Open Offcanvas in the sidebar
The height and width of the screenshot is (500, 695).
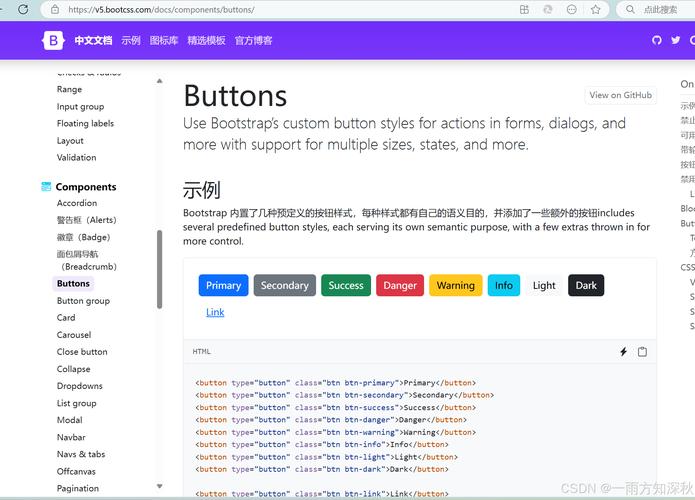tap(76, 472)
